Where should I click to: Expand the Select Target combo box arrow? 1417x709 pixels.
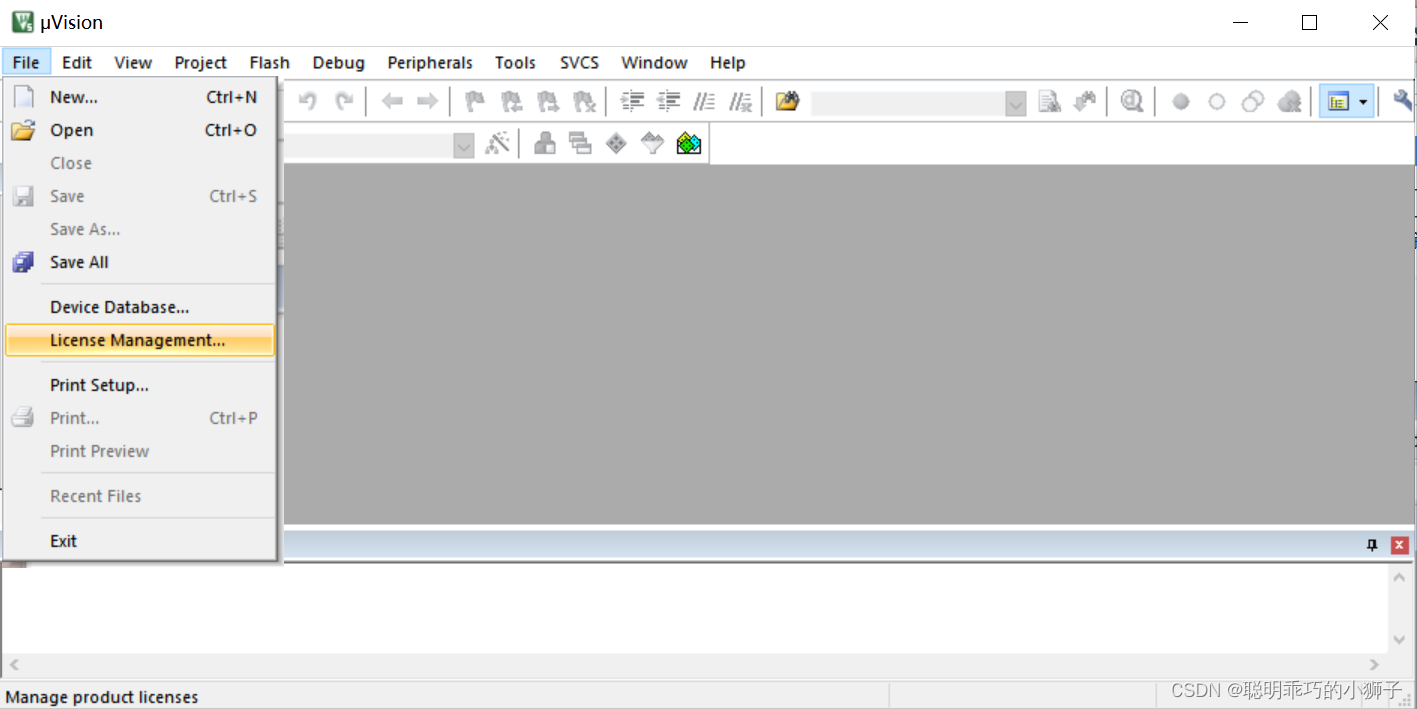click(x=463, y=146)
